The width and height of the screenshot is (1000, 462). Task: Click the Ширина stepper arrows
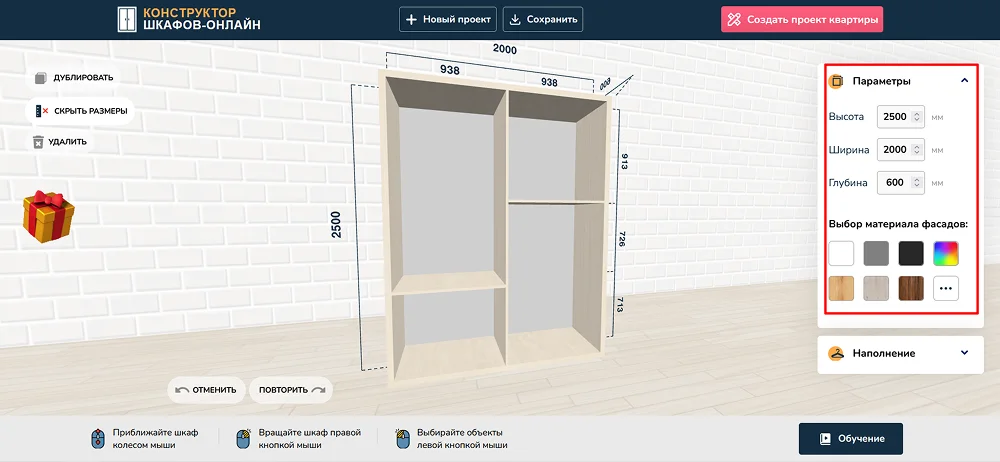916,150
